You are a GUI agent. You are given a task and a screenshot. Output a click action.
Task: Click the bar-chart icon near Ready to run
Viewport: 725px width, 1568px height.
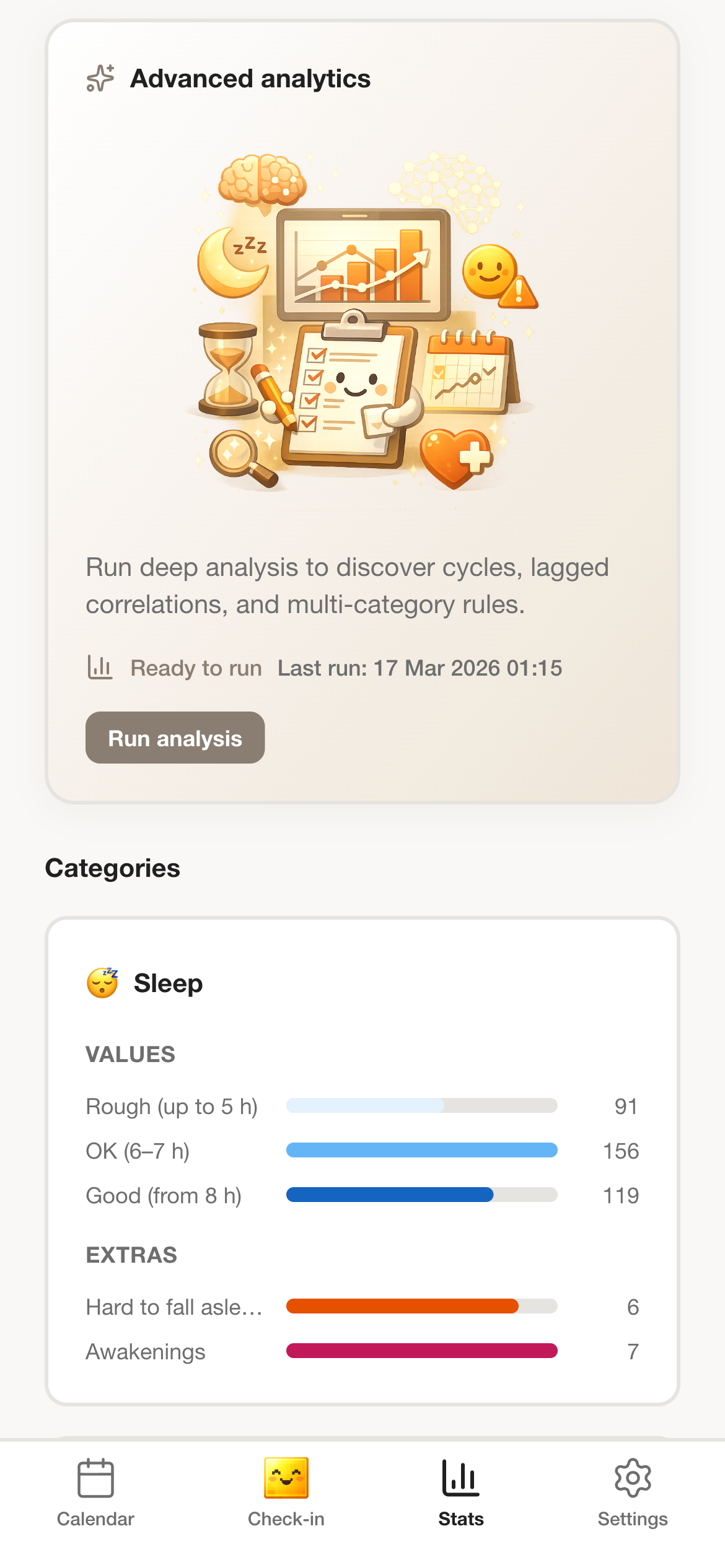[100, 668]
